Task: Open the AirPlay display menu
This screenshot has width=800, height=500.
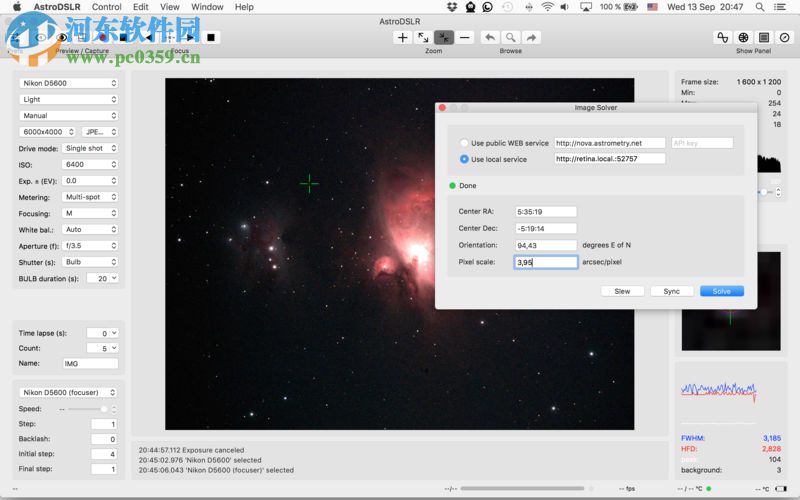Action: pyautogui.click(x=586, y=7)
